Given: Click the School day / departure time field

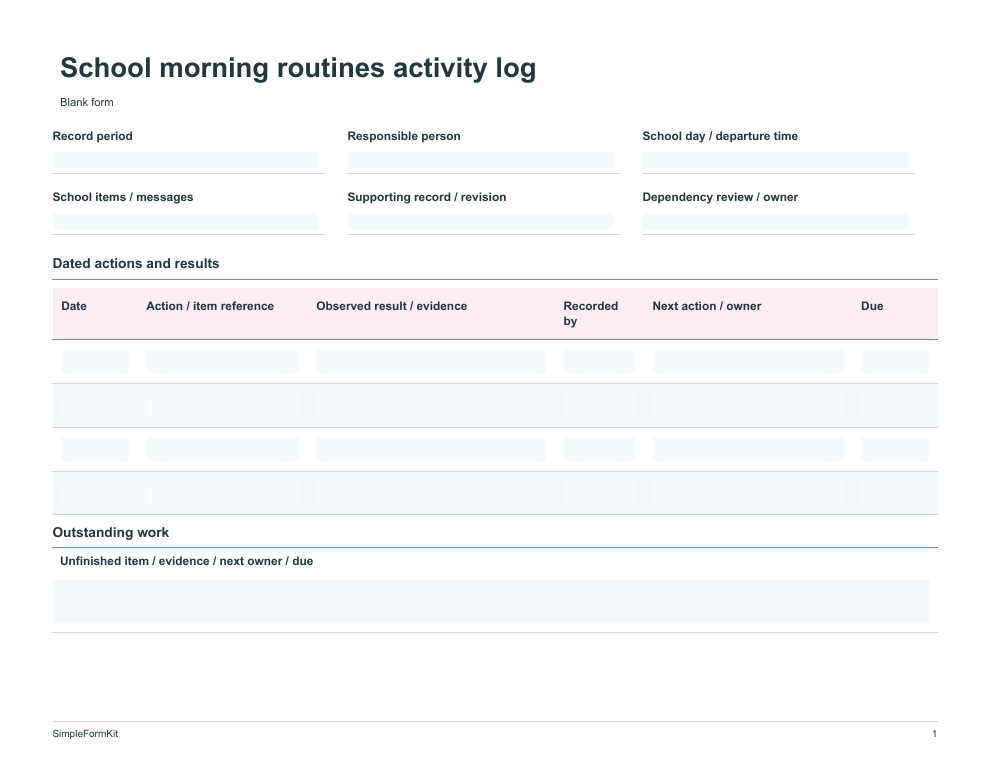Looking at the screenshot, I should [775, 161].
